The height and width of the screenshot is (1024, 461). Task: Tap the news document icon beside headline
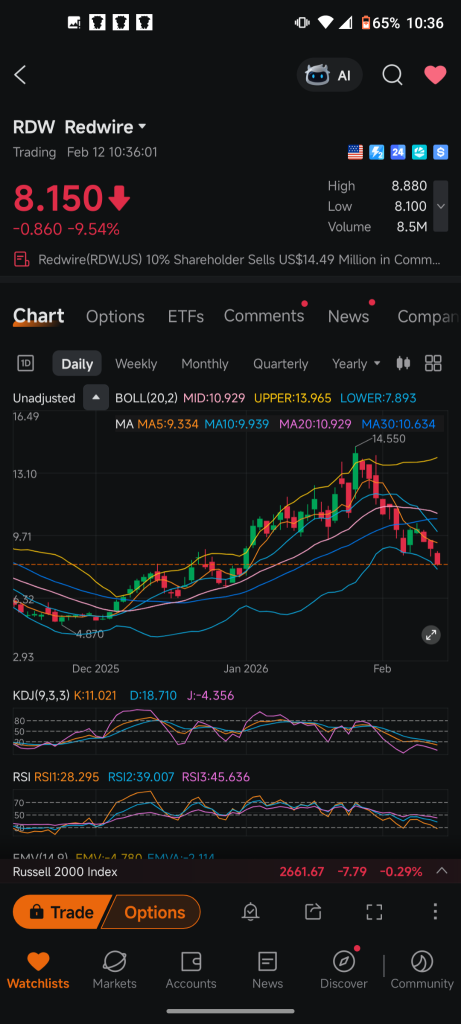click(x=22, y=260)
